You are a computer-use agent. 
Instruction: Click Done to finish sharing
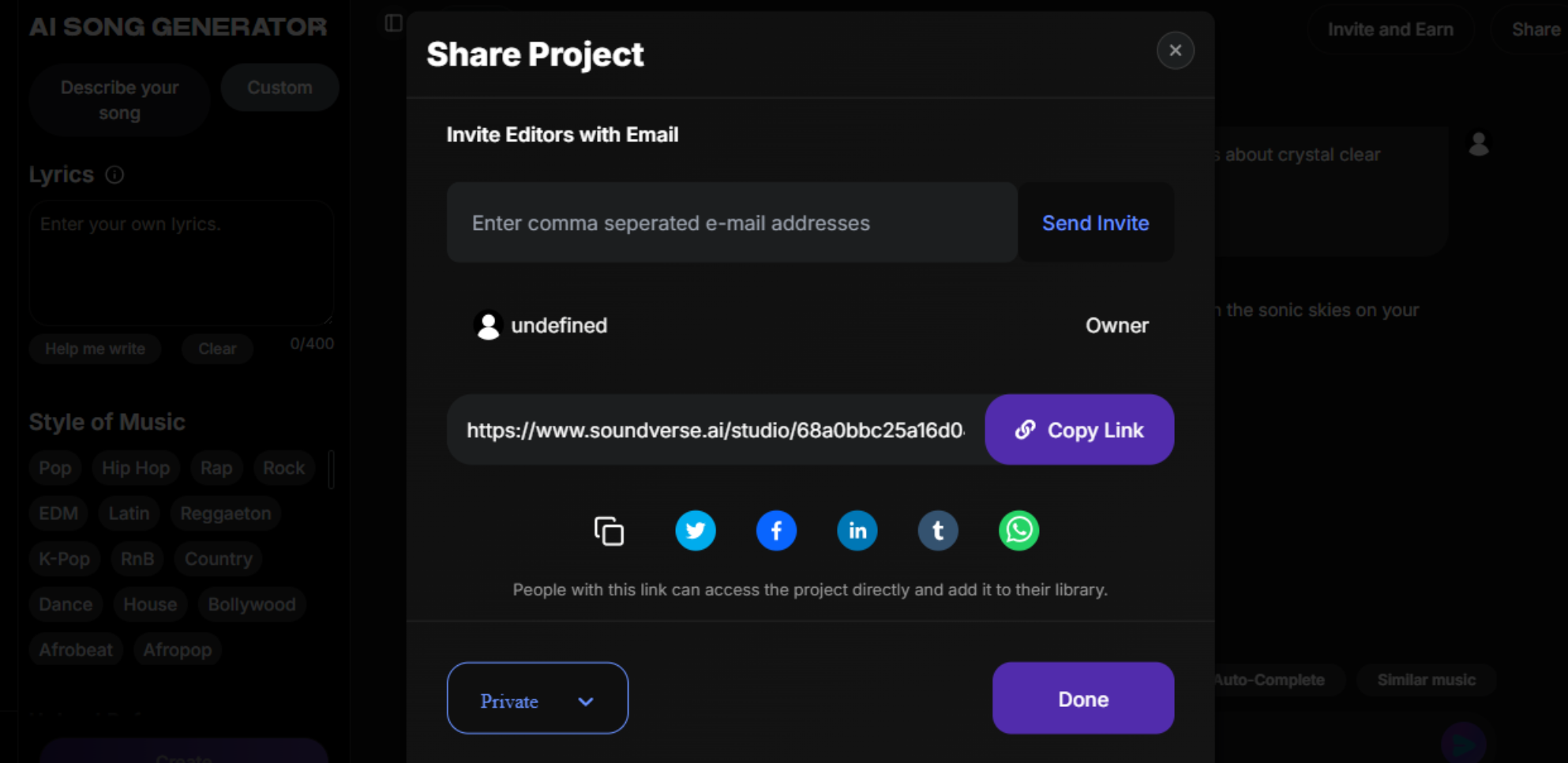click(x=1083, y=698)
